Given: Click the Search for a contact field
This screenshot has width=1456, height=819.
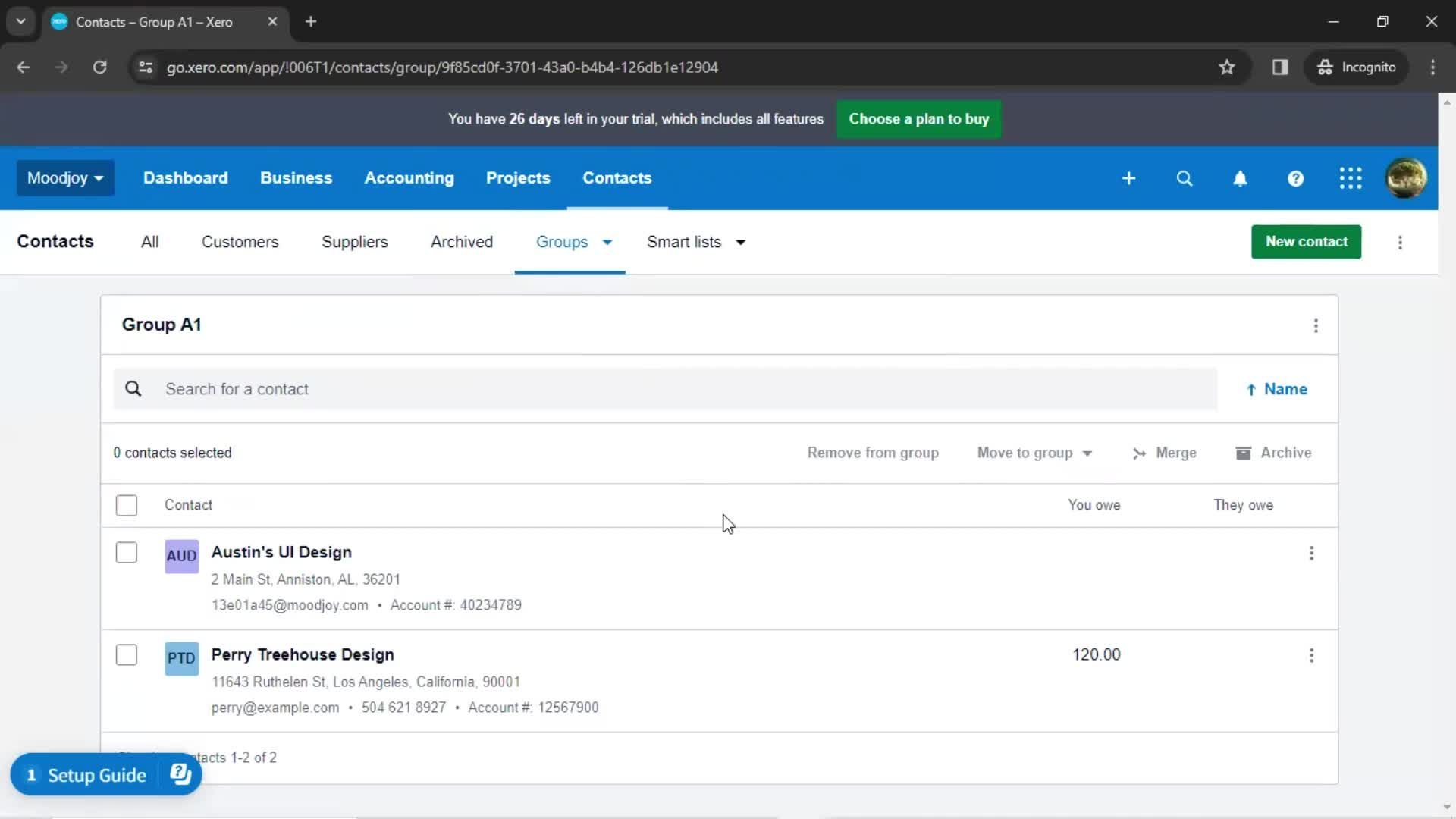Looking at the screenshot, I should click(665, 389).
